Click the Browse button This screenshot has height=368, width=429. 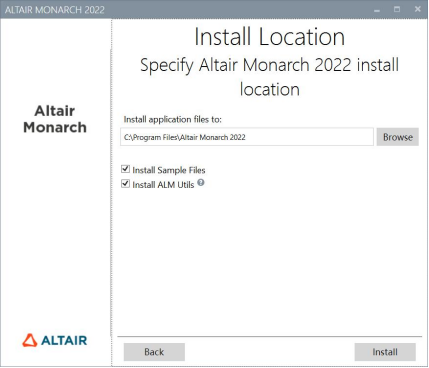[x=398, y=137]
